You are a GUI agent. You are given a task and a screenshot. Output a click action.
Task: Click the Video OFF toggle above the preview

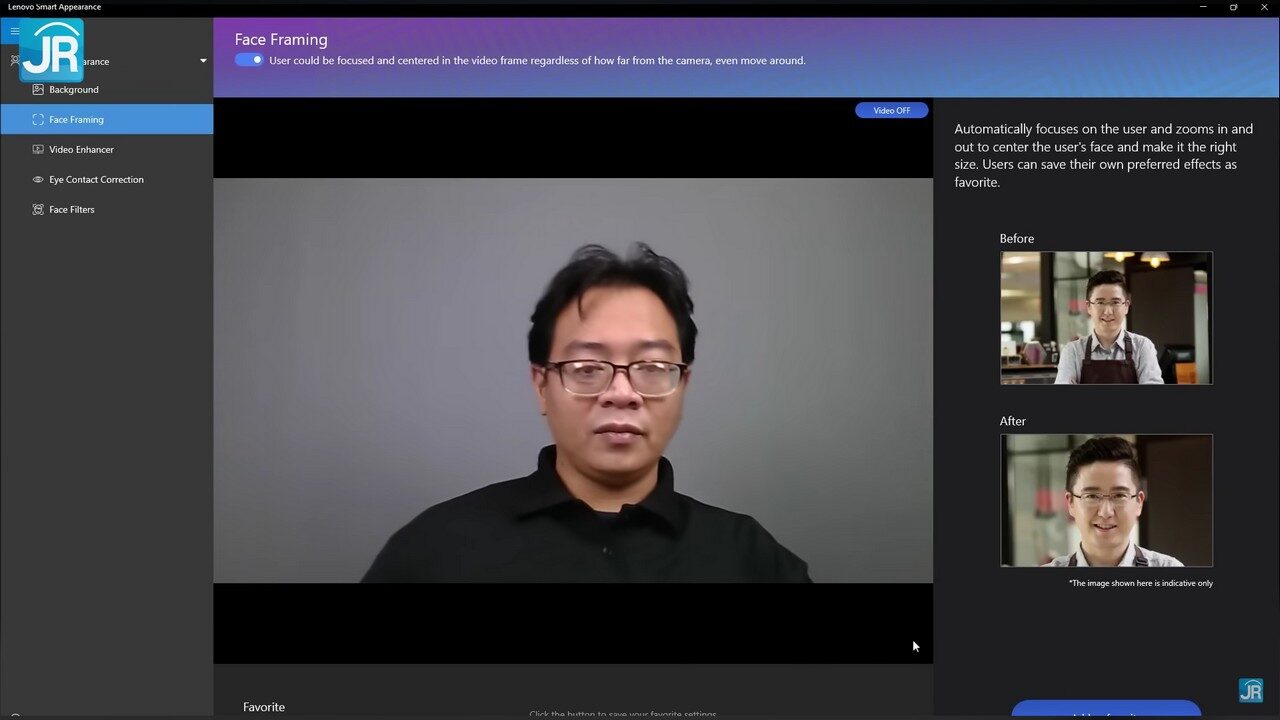[891, 110]
